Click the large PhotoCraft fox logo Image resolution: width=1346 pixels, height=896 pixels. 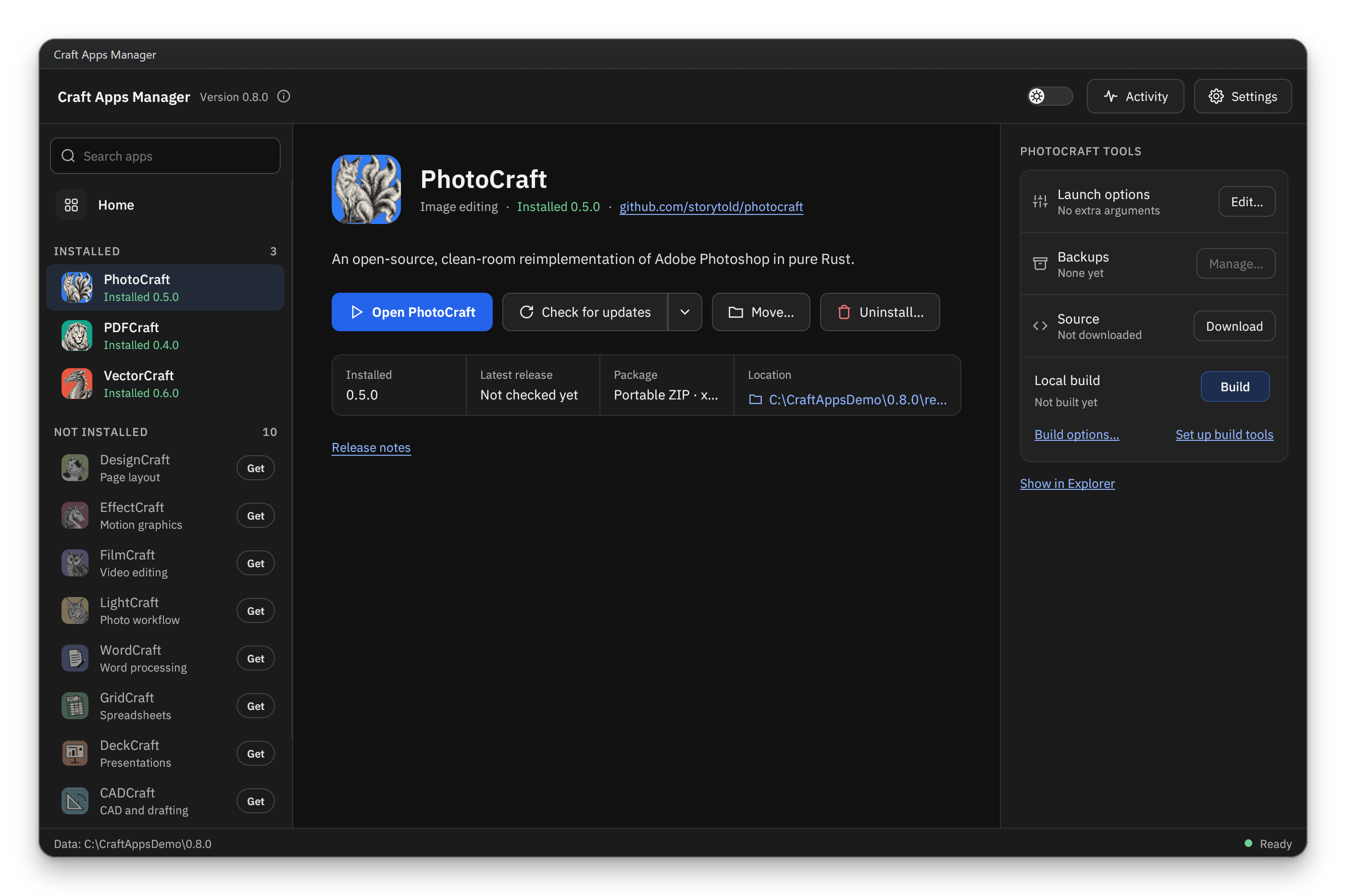tap(366, 189)
